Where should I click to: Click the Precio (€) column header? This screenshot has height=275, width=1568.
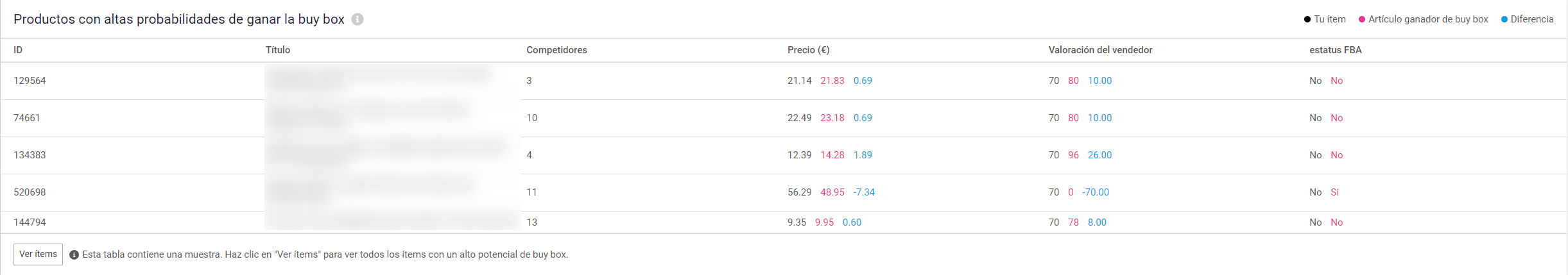808,50
